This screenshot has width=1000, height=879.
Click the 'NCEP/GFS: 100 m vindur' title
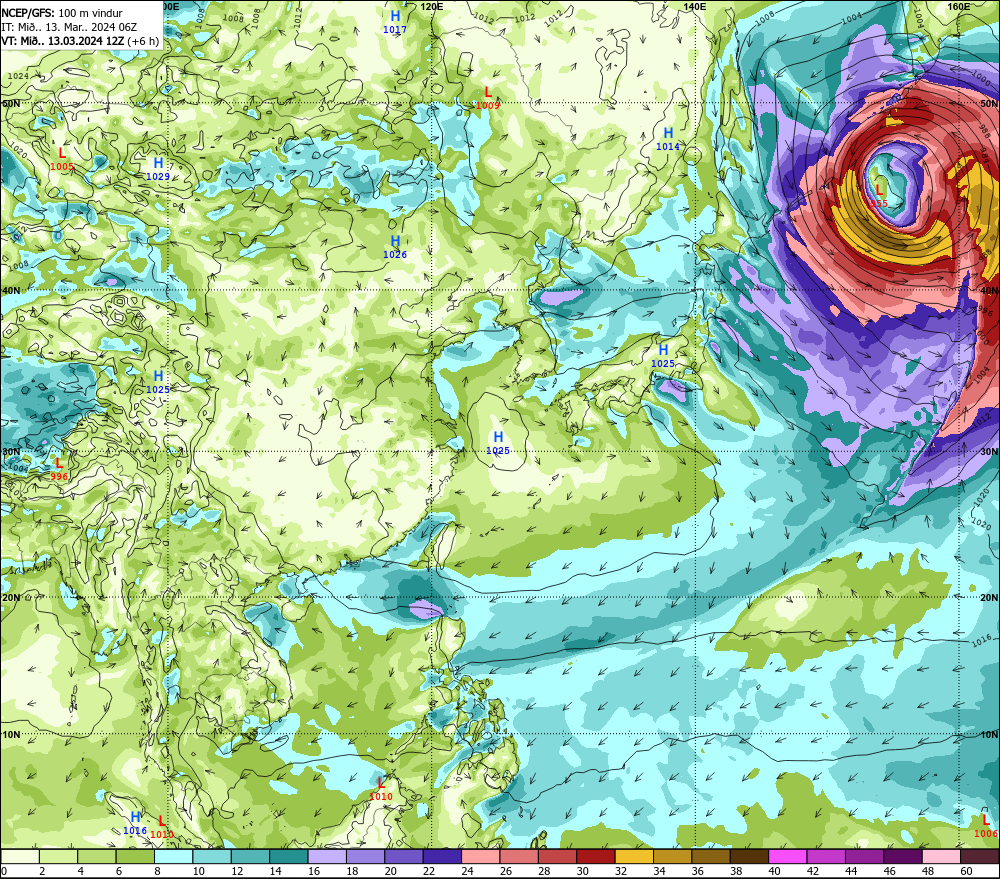coord(62,13)
